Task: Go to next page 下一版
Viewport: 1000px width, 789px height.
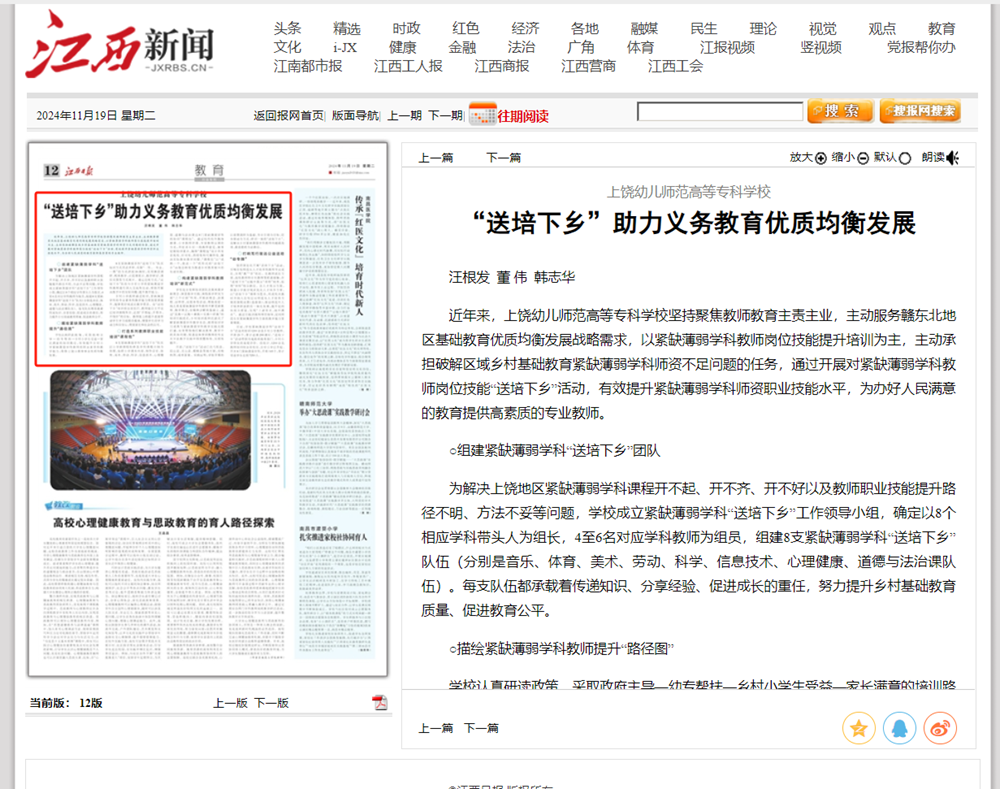Action: [271, 703]
